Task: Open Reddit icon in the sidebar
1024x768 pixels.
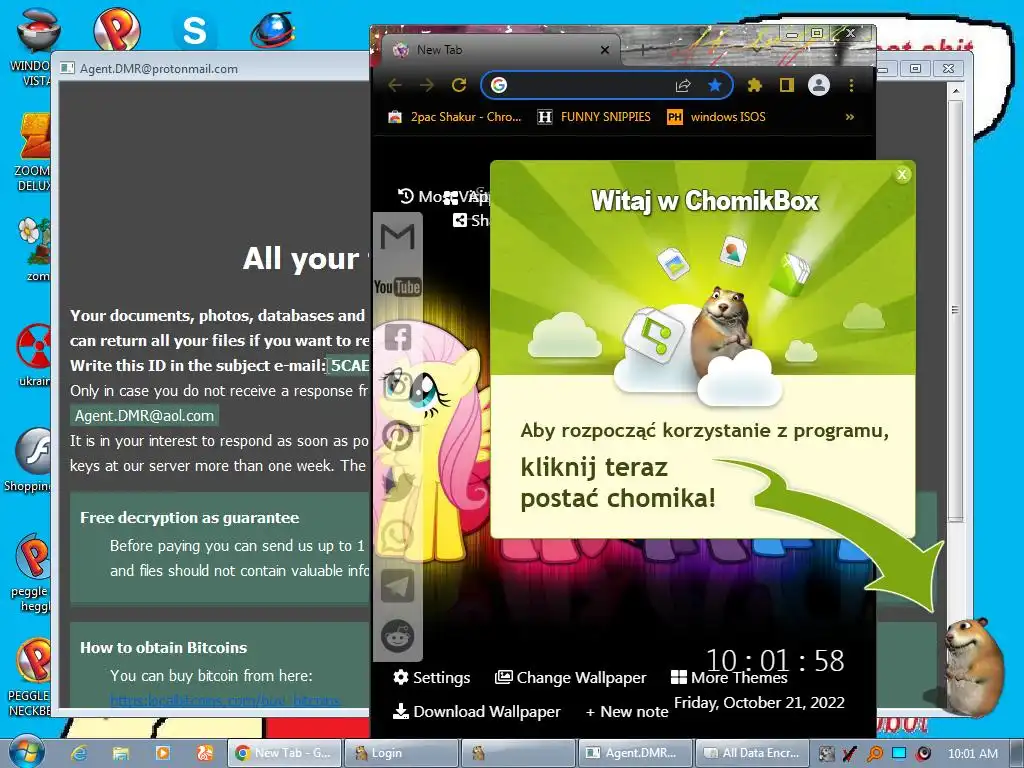Action: click(398, 635)
